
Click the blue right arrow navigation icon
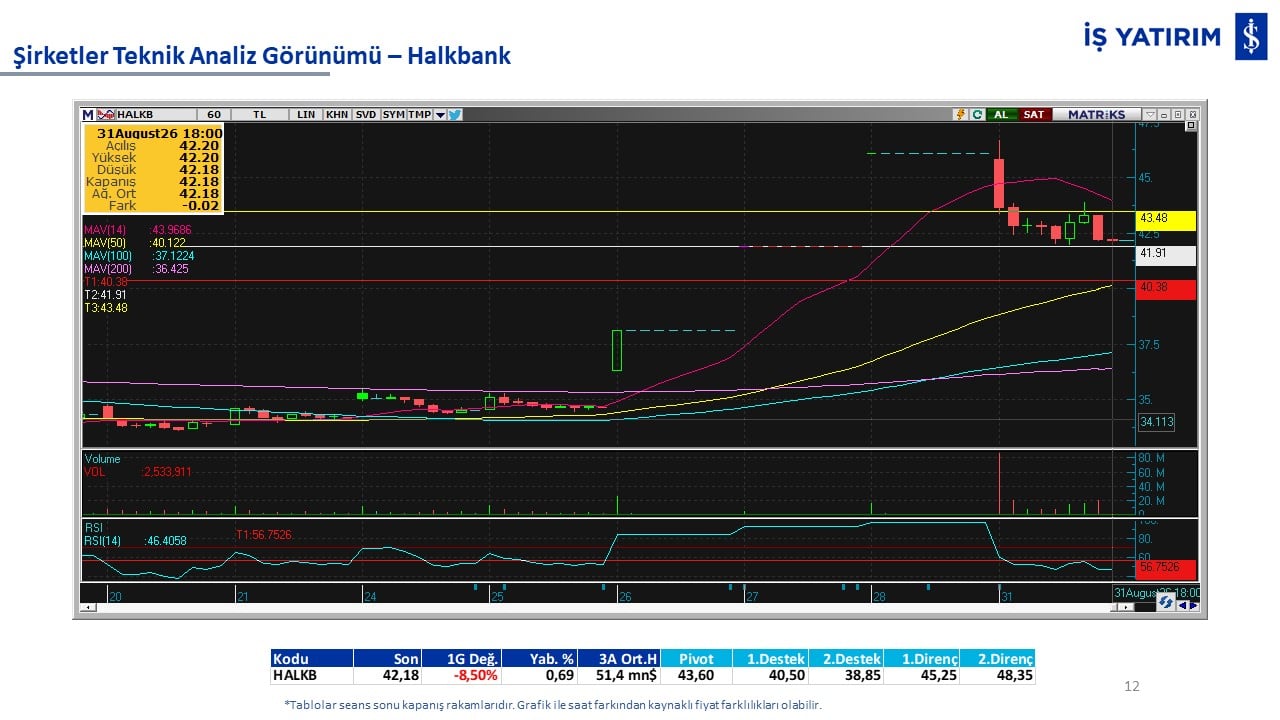click(x=1194, y=605)
